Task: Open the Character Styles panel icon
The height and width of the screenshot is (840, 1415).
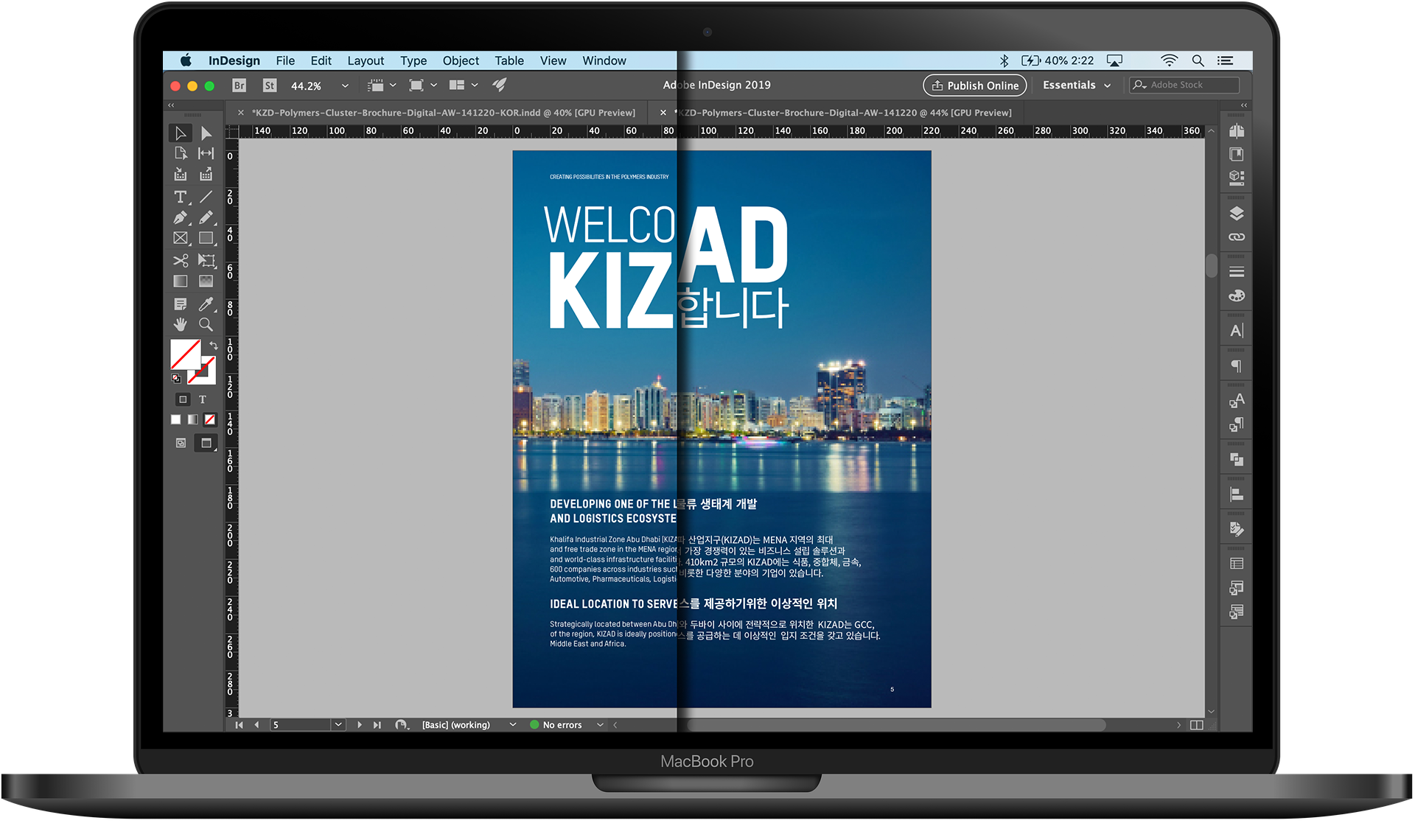Action: [x=1237, y=400]
